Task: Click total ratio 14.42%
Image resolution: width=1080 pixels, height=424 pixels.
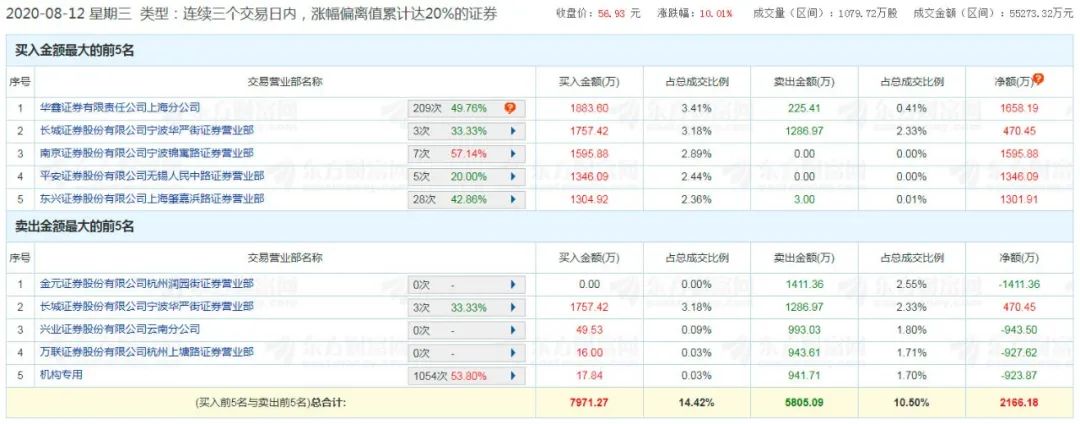Action: point(696,402)
